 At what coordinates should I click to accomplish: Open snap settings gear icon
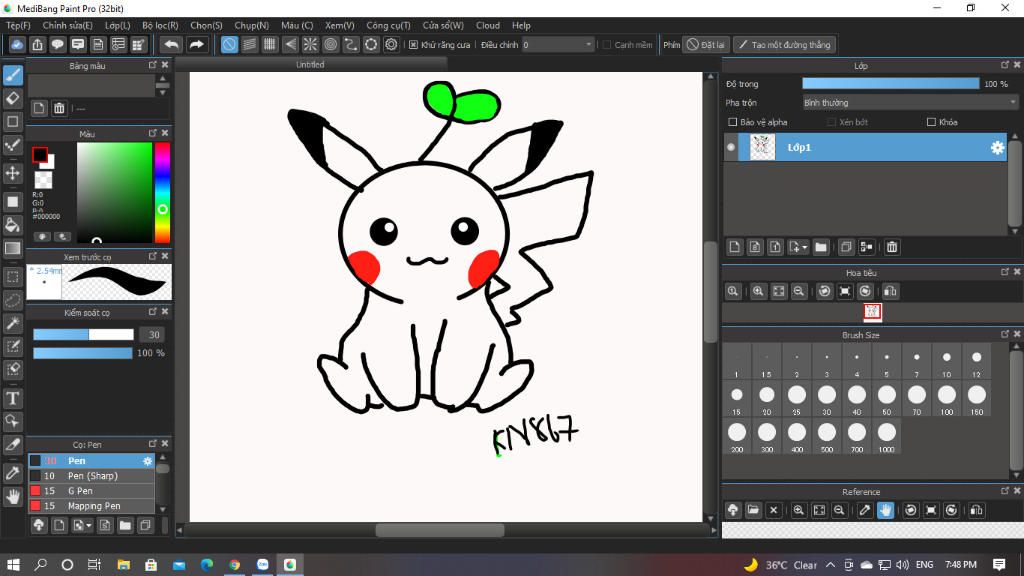(391, 44)
